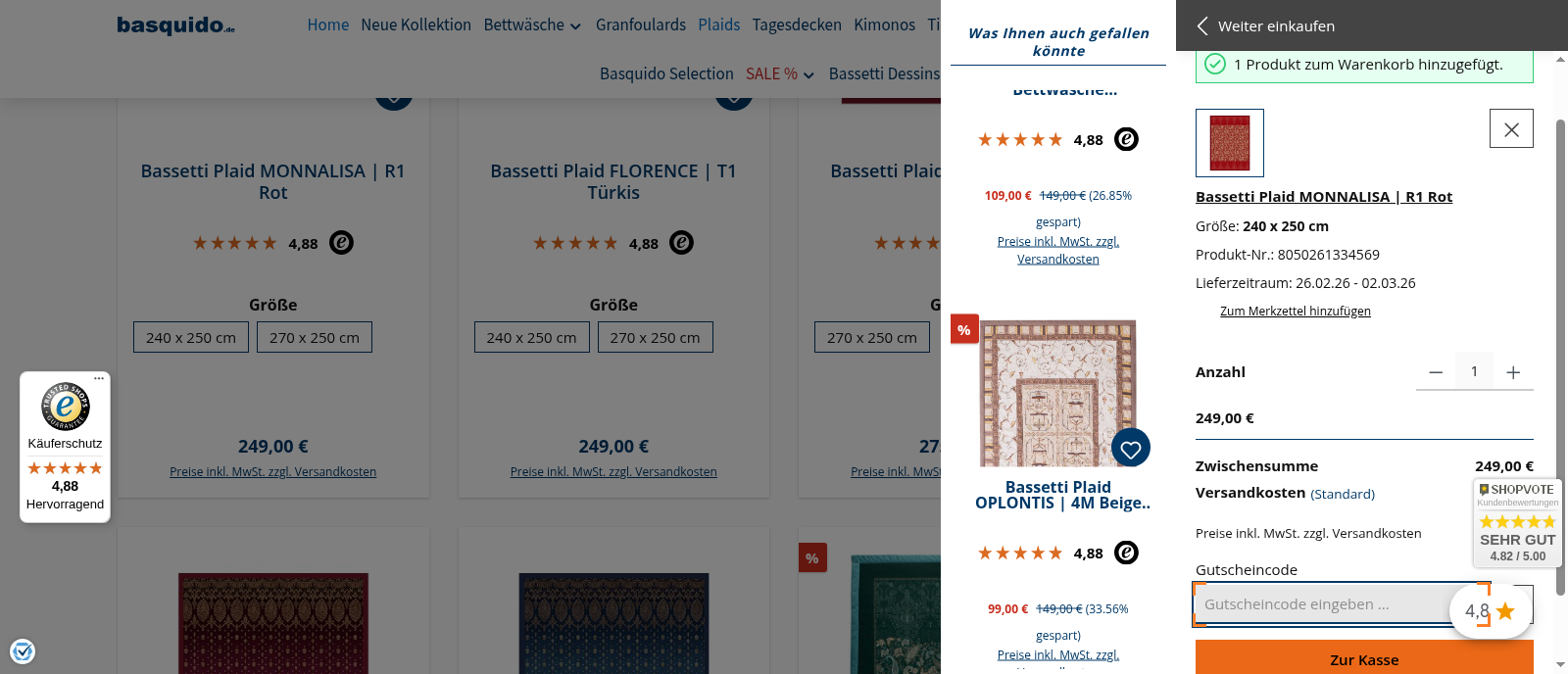The height and width of the screenshot is (674, 1568).
Task: Open the SHOPVOTE rating widget
Action: pyautogui.click(x=1517, y=523)
